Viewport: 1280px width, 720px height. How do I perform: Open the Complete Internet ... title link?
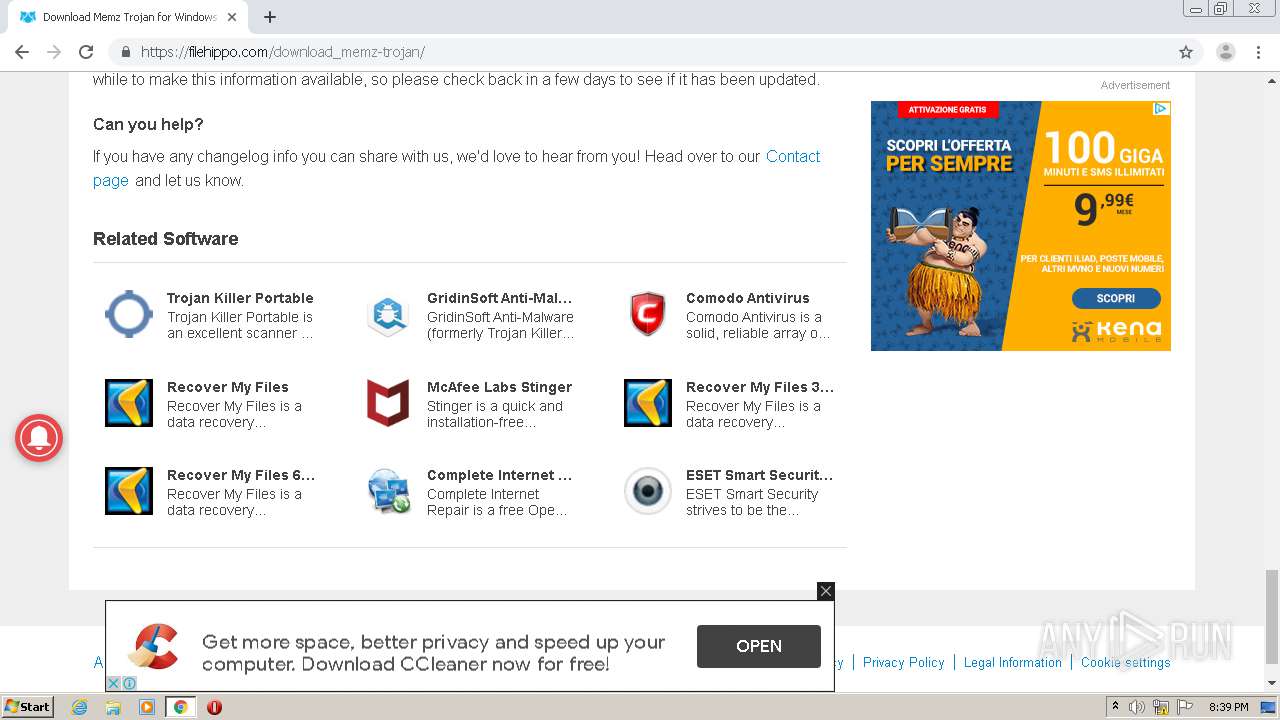pos(500,475)
